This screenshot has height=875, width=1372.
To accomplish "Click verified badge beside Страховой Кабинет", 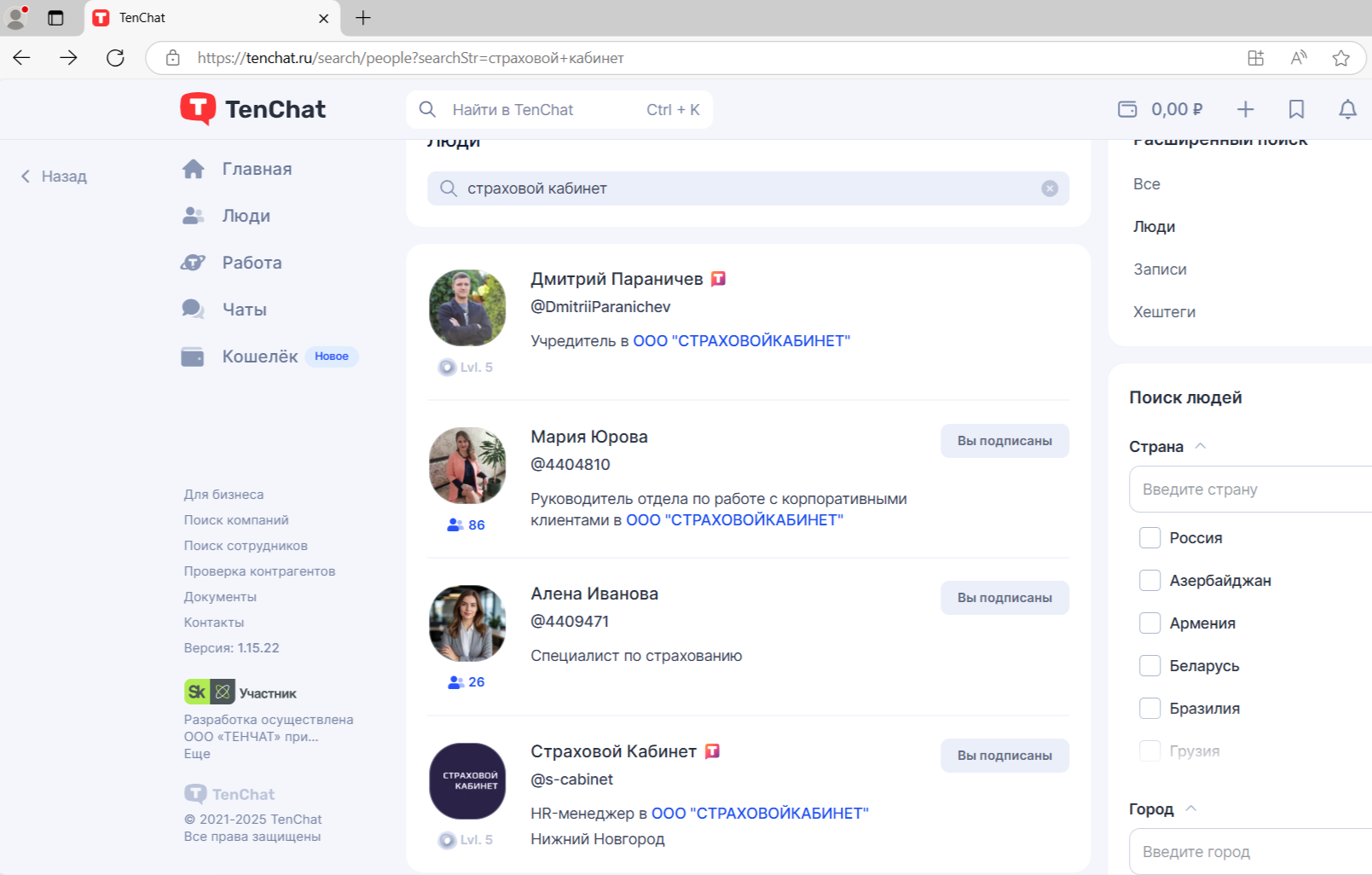I will point(712,751).
